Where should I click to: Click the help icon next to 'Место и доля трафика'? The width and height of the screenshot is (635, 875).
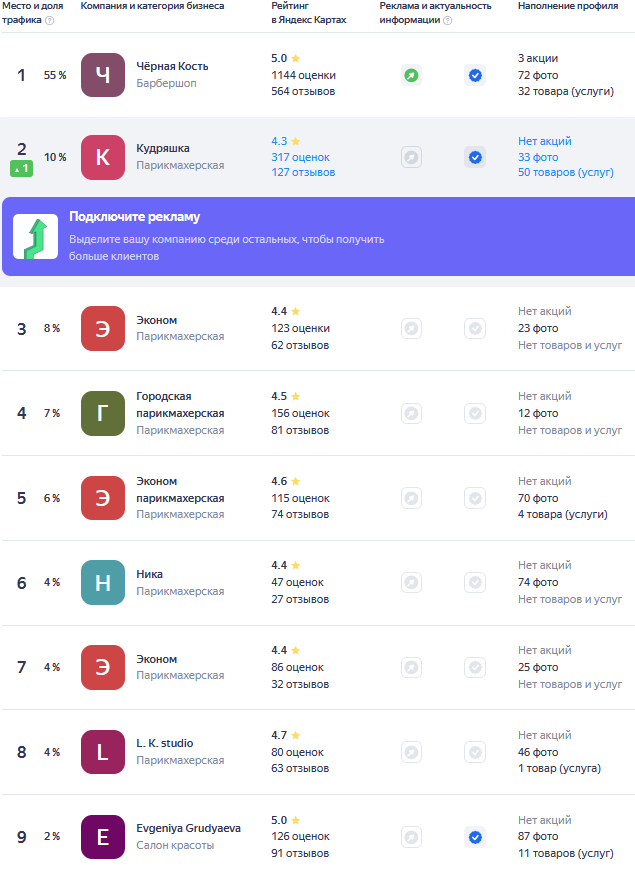[x=50, y=21]
